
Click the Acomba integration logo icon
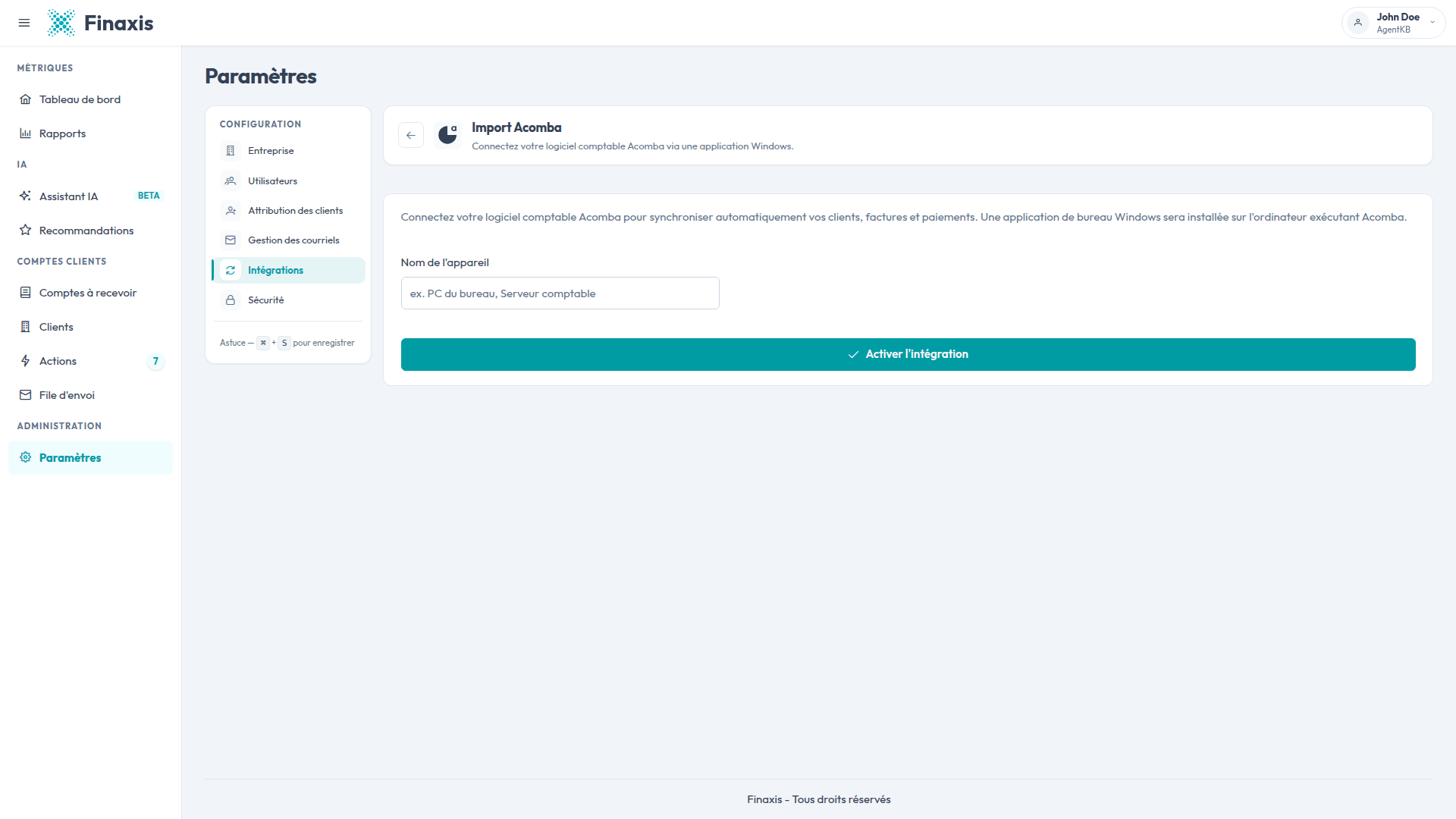click(x=447, y=135)
